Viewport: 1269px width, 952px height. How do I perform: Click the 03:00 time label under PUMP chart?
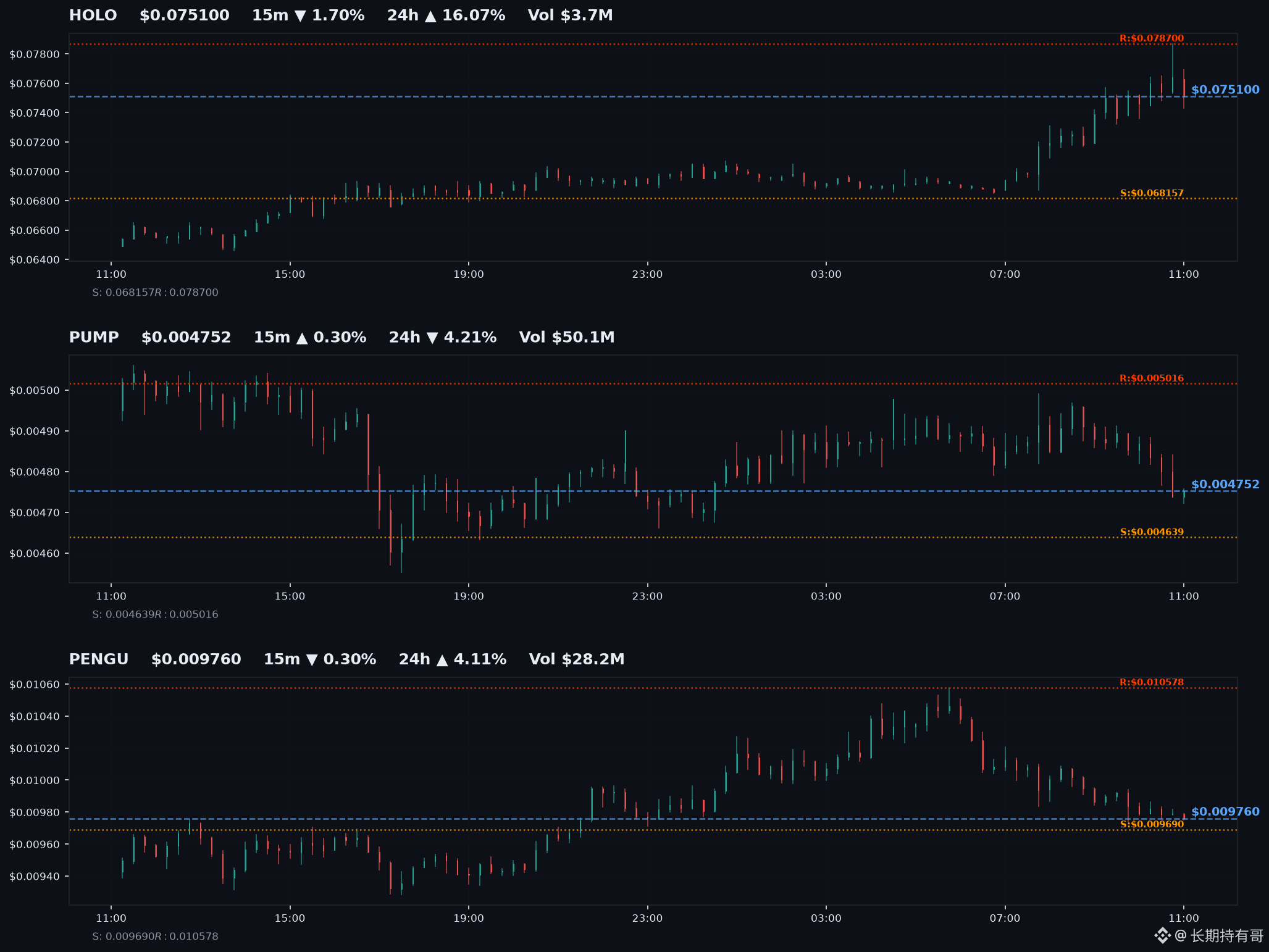(x=826, y=596)
